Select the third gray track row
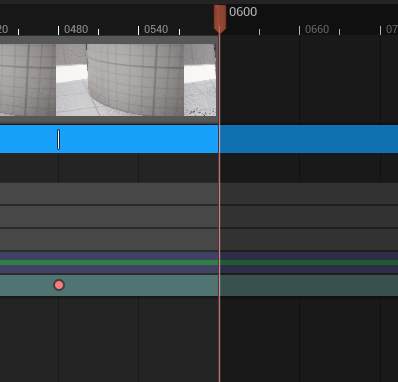This screenshot has height=382, width=398. click(199, 239)
